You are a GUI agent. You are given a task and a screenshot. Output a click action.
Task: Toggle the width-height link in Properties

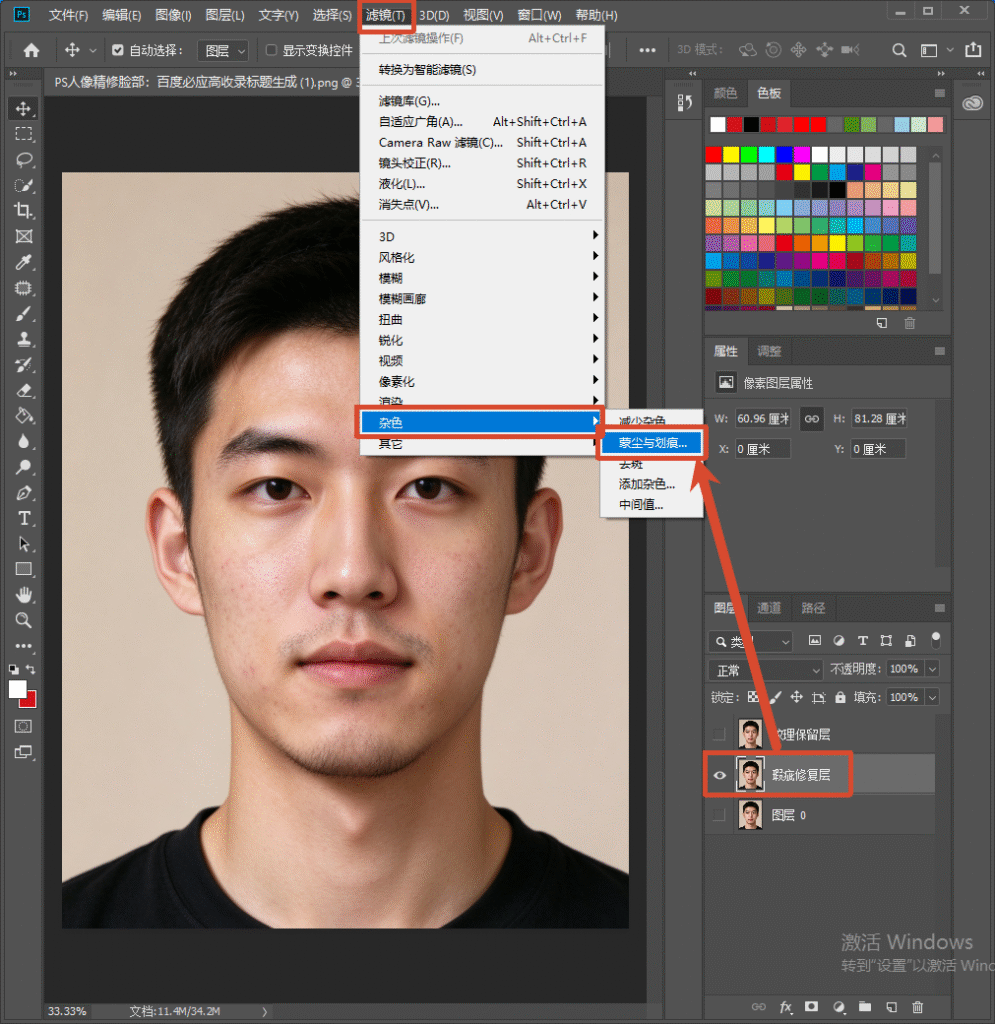tap(812, 419)
